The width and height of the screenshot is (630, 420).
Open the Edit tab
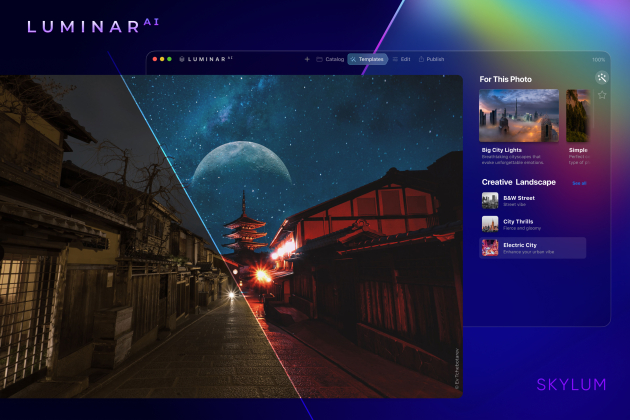tap(401, 59)
